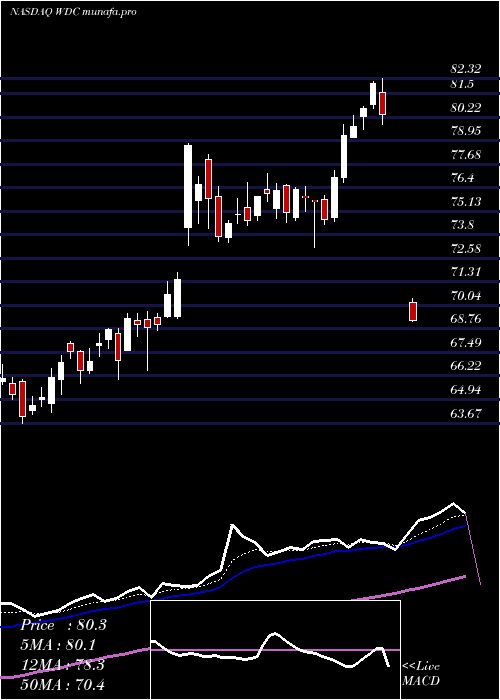Click the <<Live MACD label

421,674
